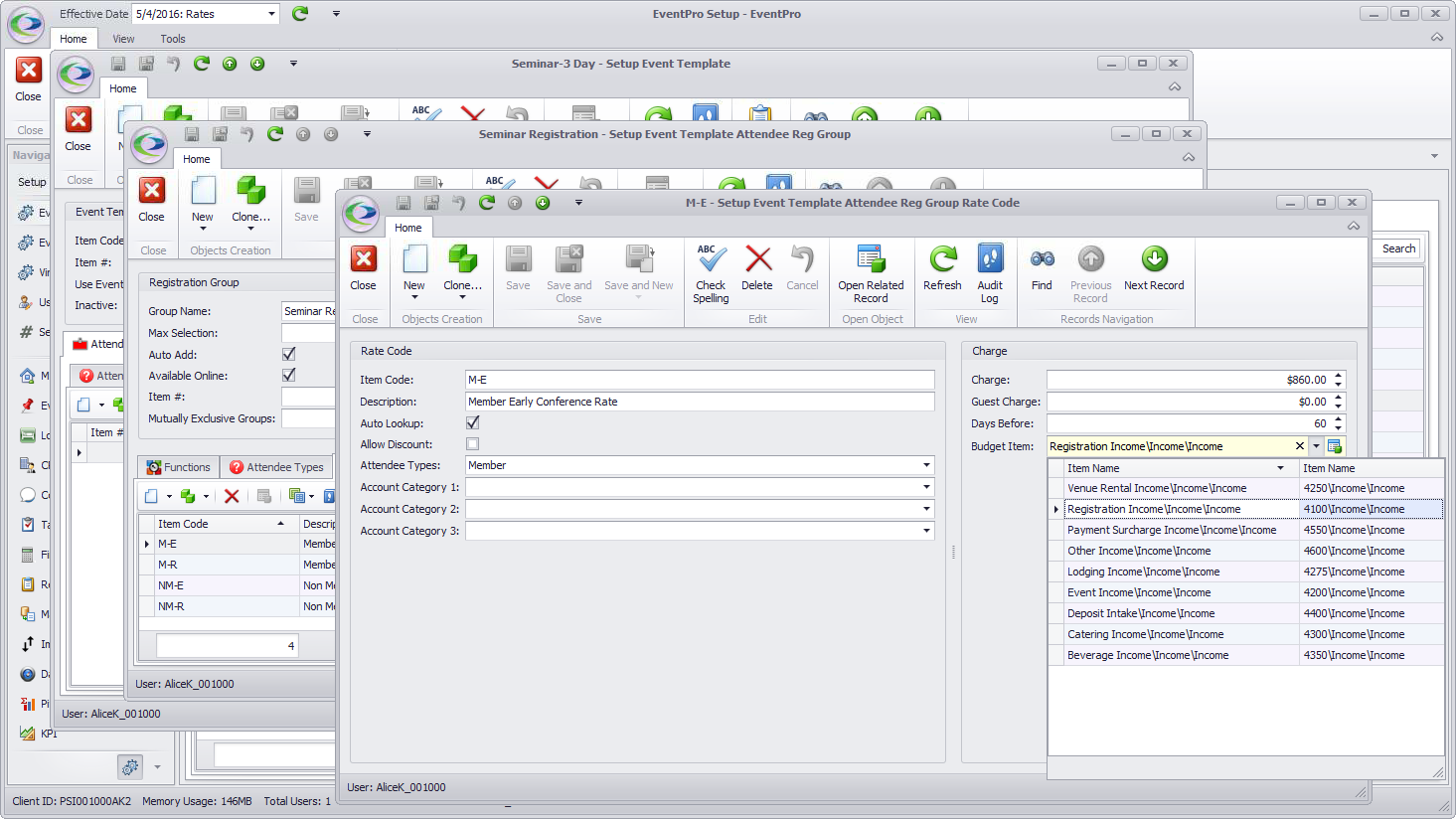Click green refresh icon in Rate Code title bar
Screen dimensions: 1456x819
487,203
